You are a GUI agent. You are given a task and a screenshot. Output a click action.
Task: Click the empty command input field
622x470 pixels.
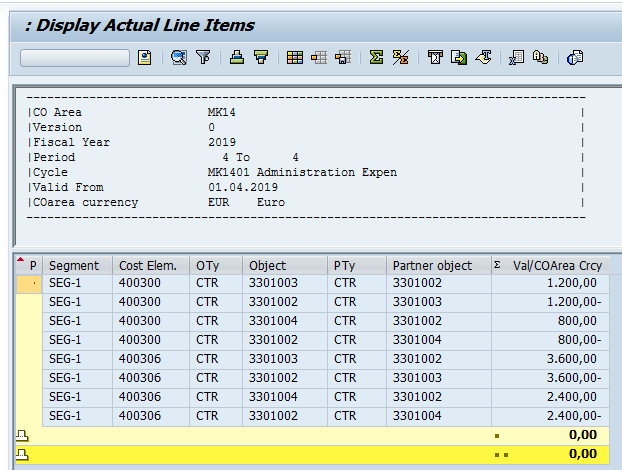coord(75,58)
